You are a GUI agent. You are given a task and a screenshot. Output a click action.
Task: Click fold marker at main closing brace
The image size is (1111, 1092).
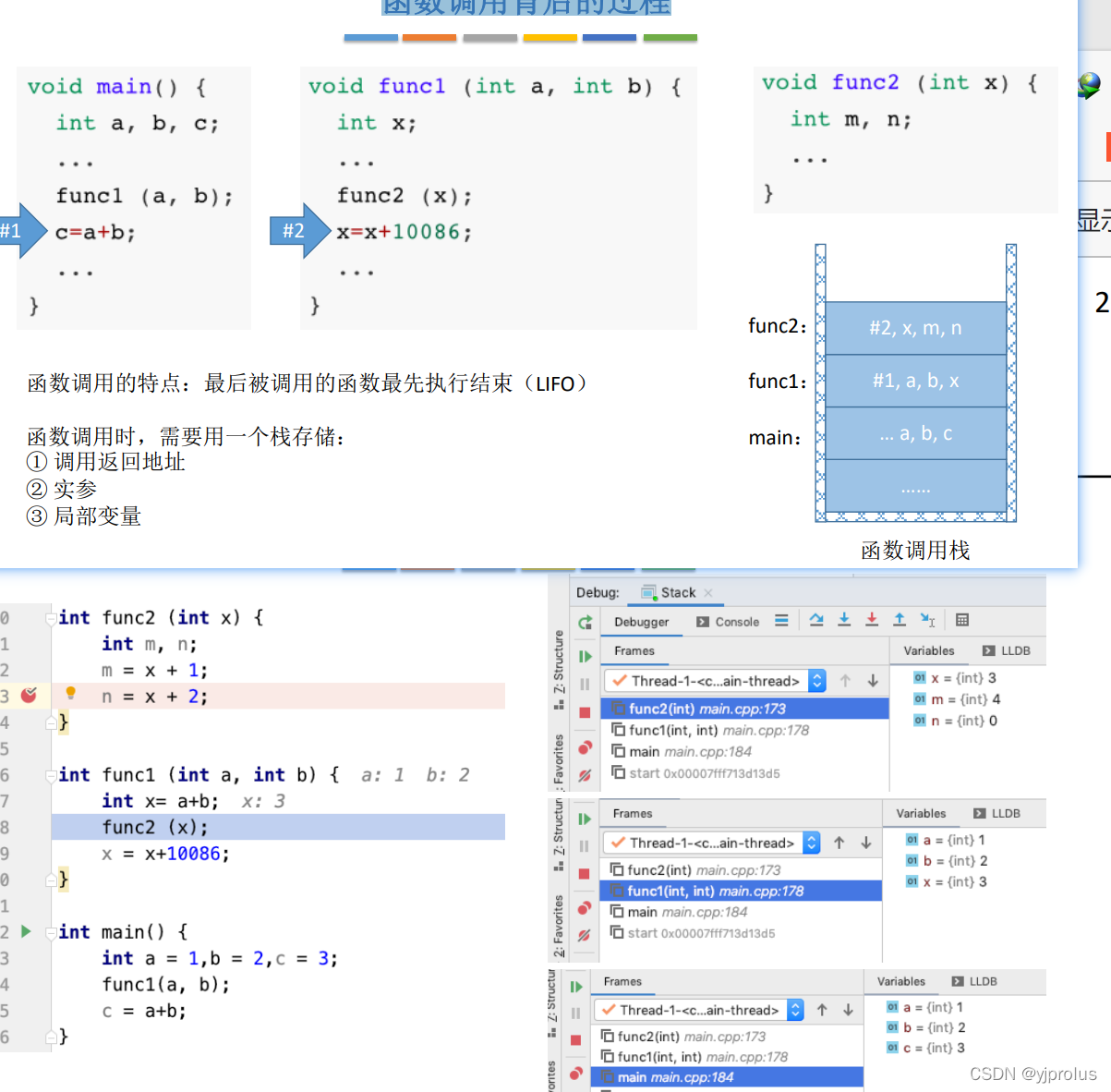tap(52, 1037)
